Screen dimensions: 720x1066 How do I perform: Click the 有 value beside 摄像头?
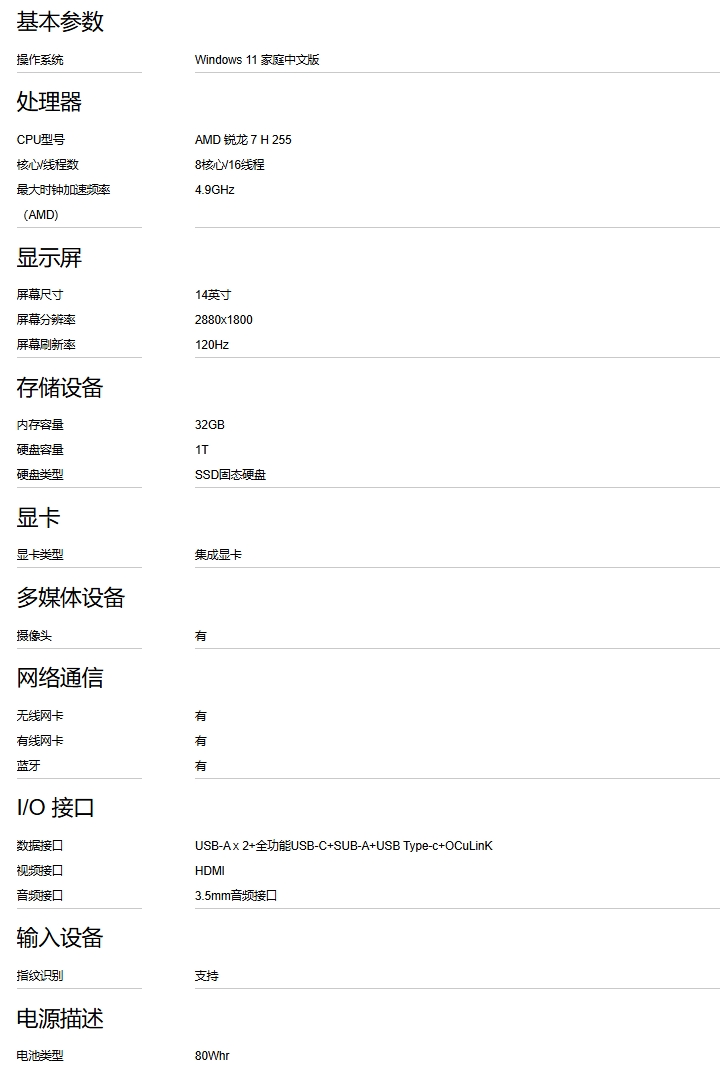(201, 636)
